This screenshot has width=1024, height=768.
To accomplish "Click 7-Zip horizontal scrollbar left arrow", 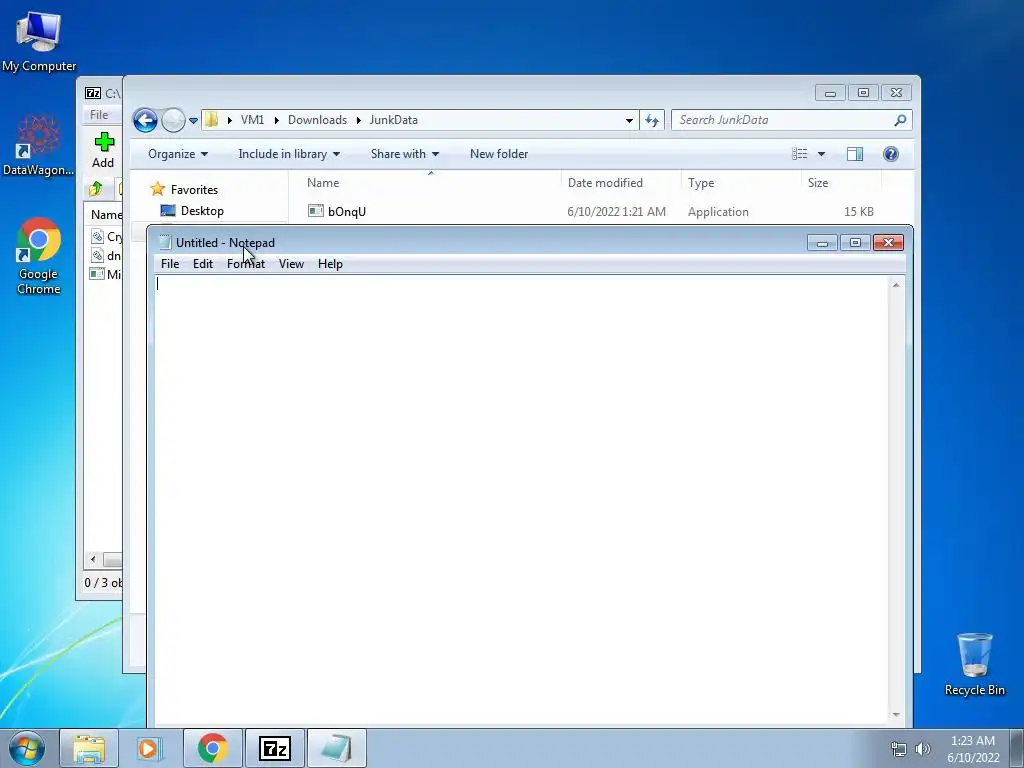I will tap(93, 560).
